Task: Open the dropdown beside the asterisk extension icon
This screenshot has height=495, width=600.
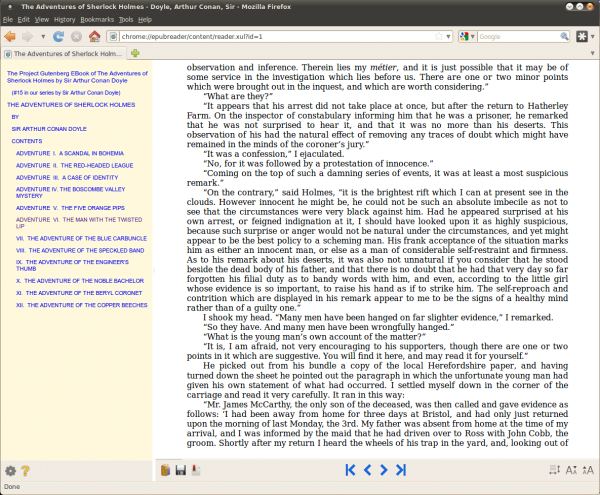Action: click(x=593, y=37)
